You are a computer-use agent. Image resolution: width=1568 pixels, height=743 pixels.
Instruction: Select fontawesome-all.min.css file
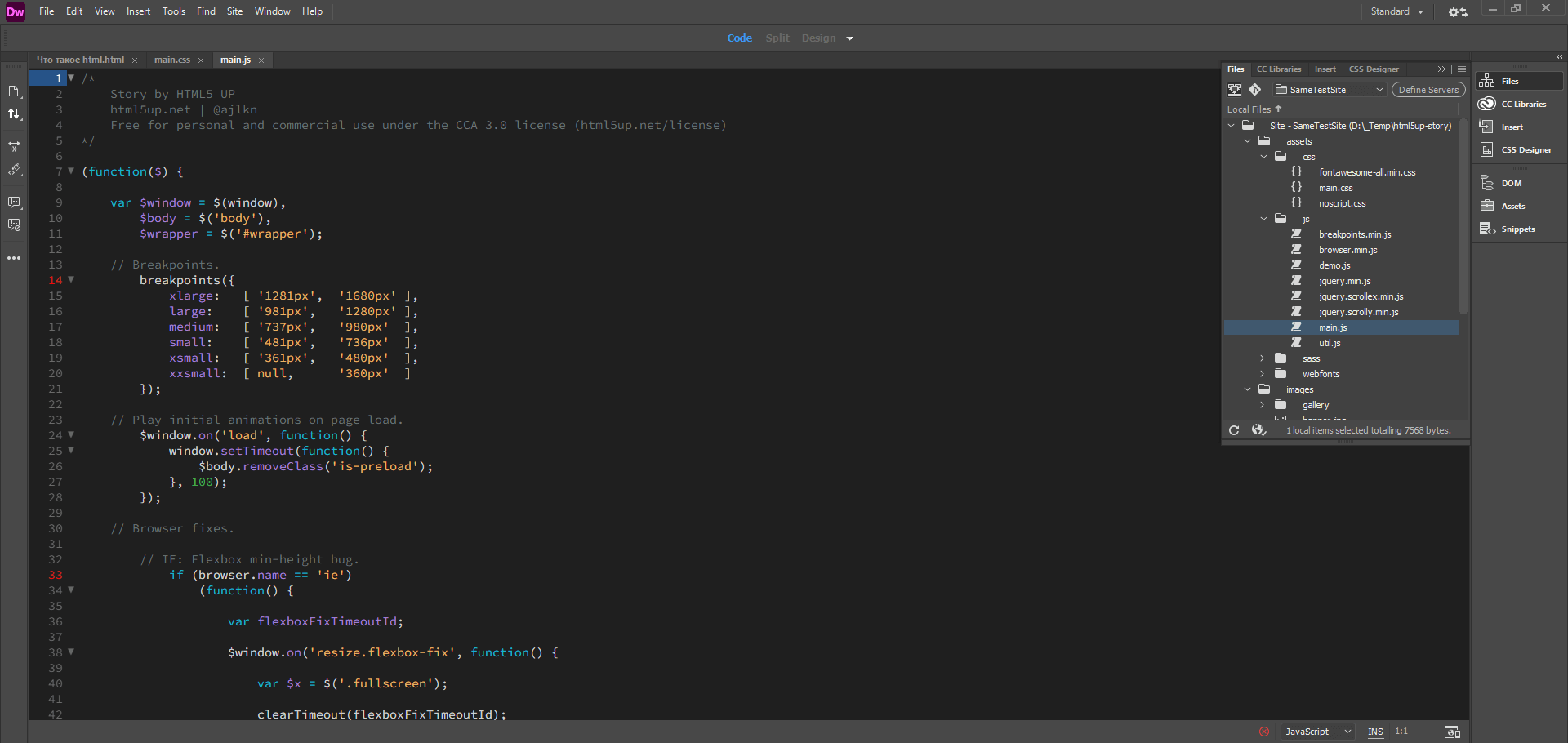coord(1367,172)
